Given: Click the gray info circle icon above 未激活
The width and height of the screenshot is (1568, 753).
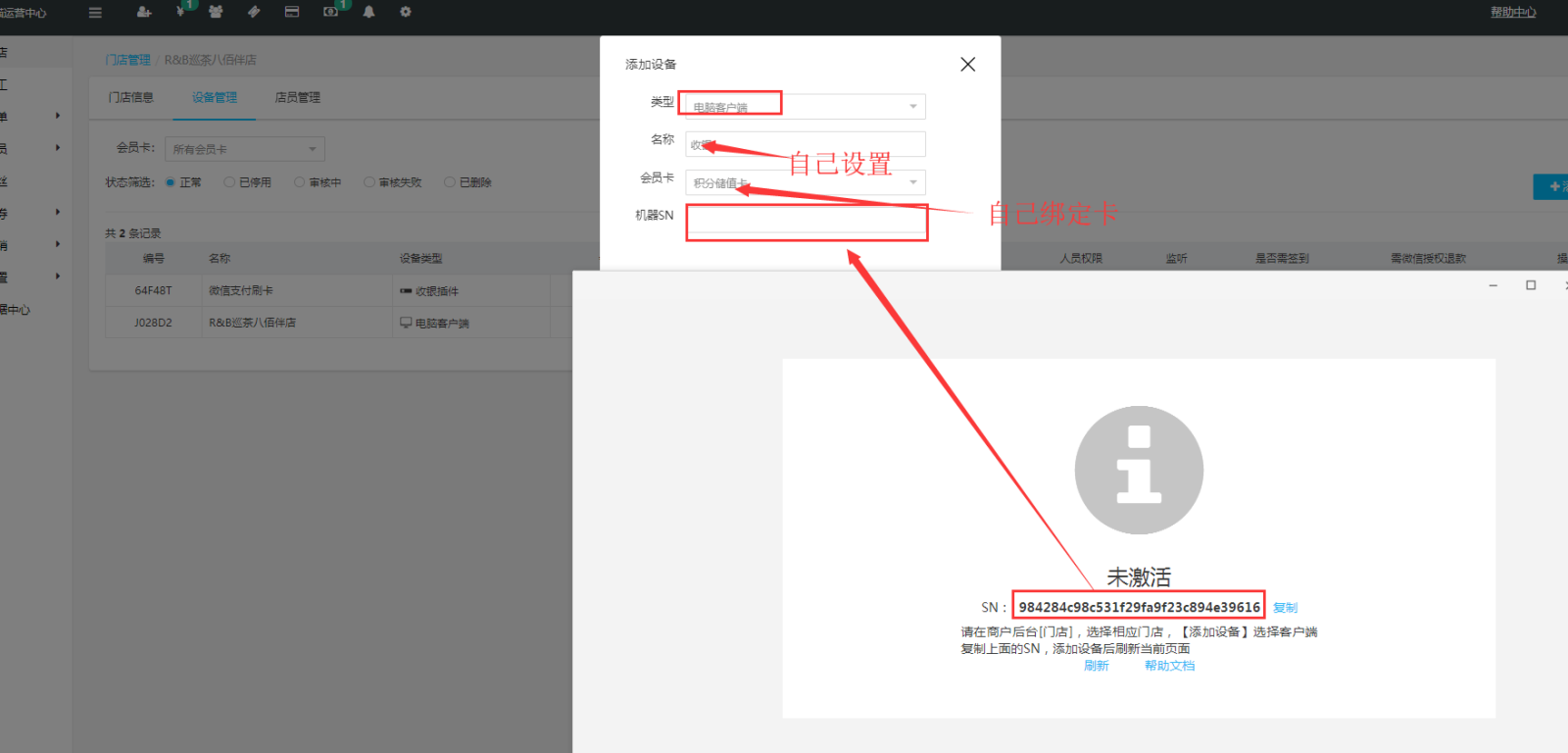Looking at the screenshot, I should (x=1139, y=471).
